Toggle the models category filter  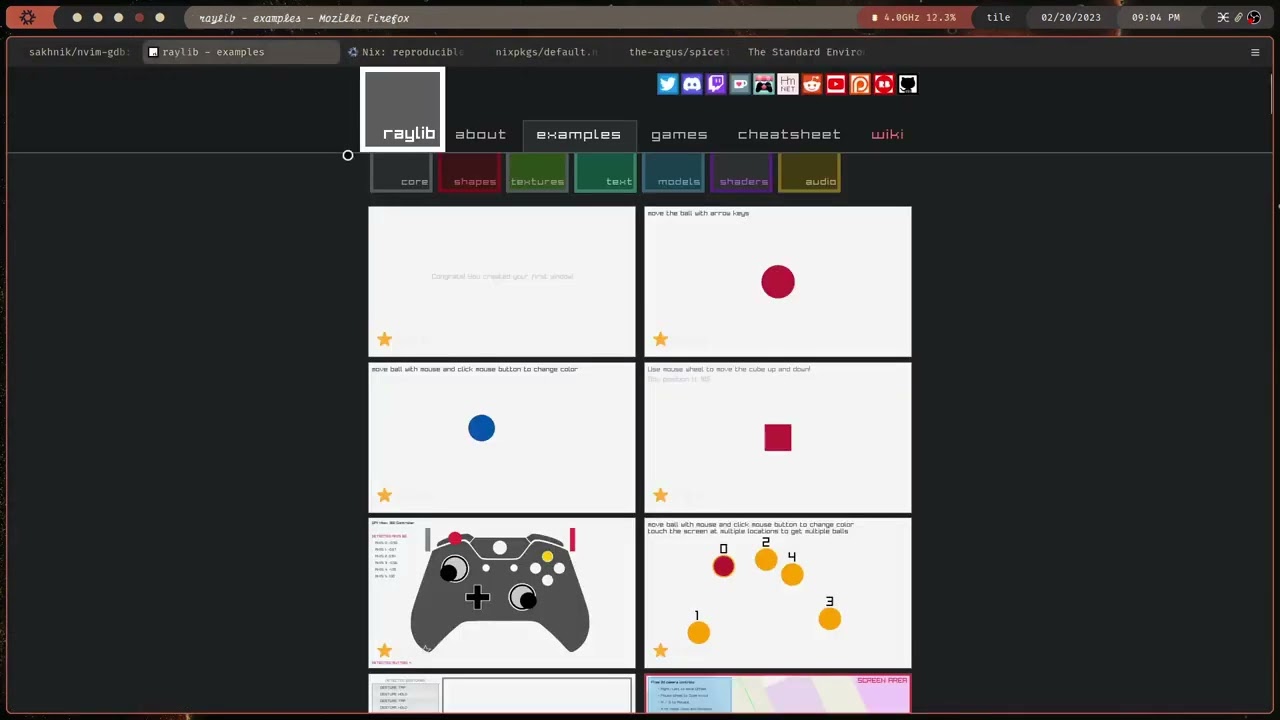673,172
